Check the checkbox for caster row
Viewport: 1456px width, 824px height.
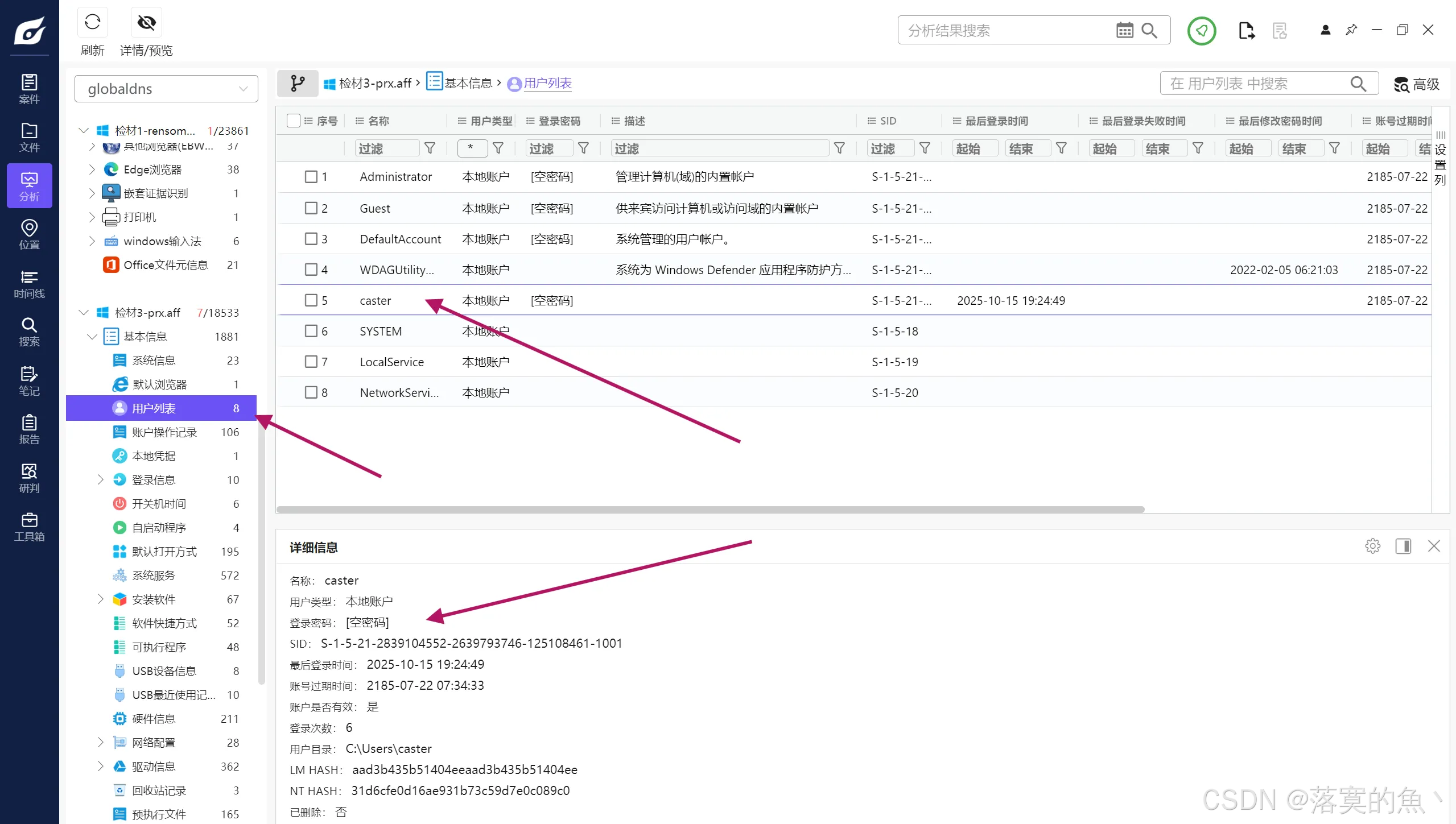(x=311, y=300)
